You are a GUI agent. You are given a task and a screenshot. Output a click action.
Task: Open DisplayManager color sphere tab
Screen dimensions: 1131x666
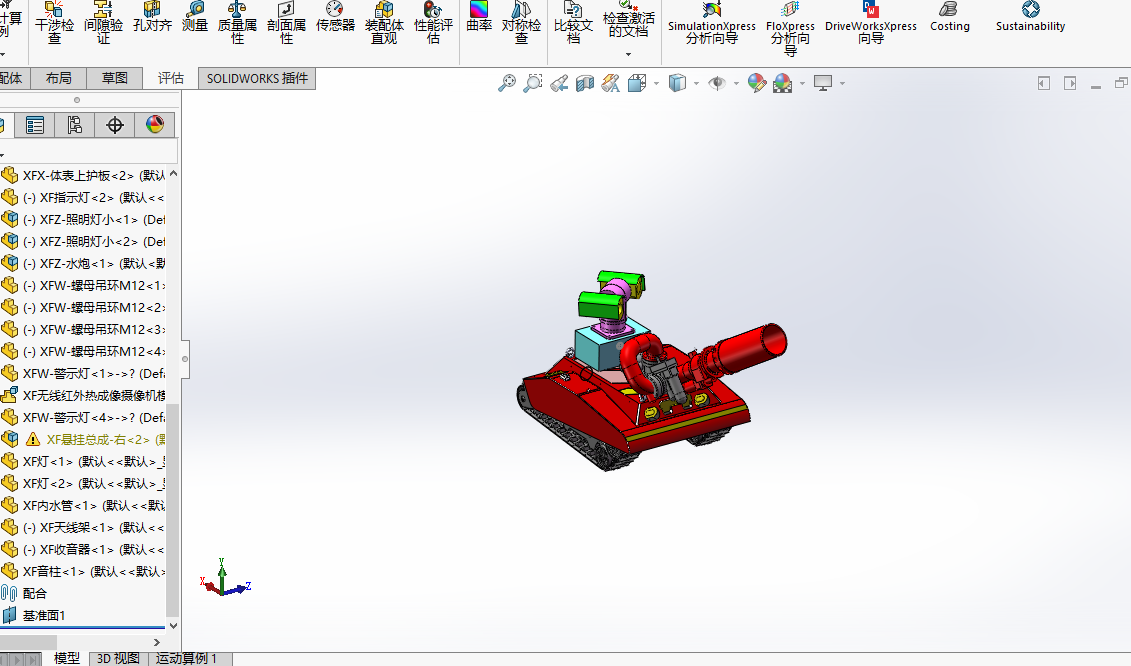[x=154, y=125]
